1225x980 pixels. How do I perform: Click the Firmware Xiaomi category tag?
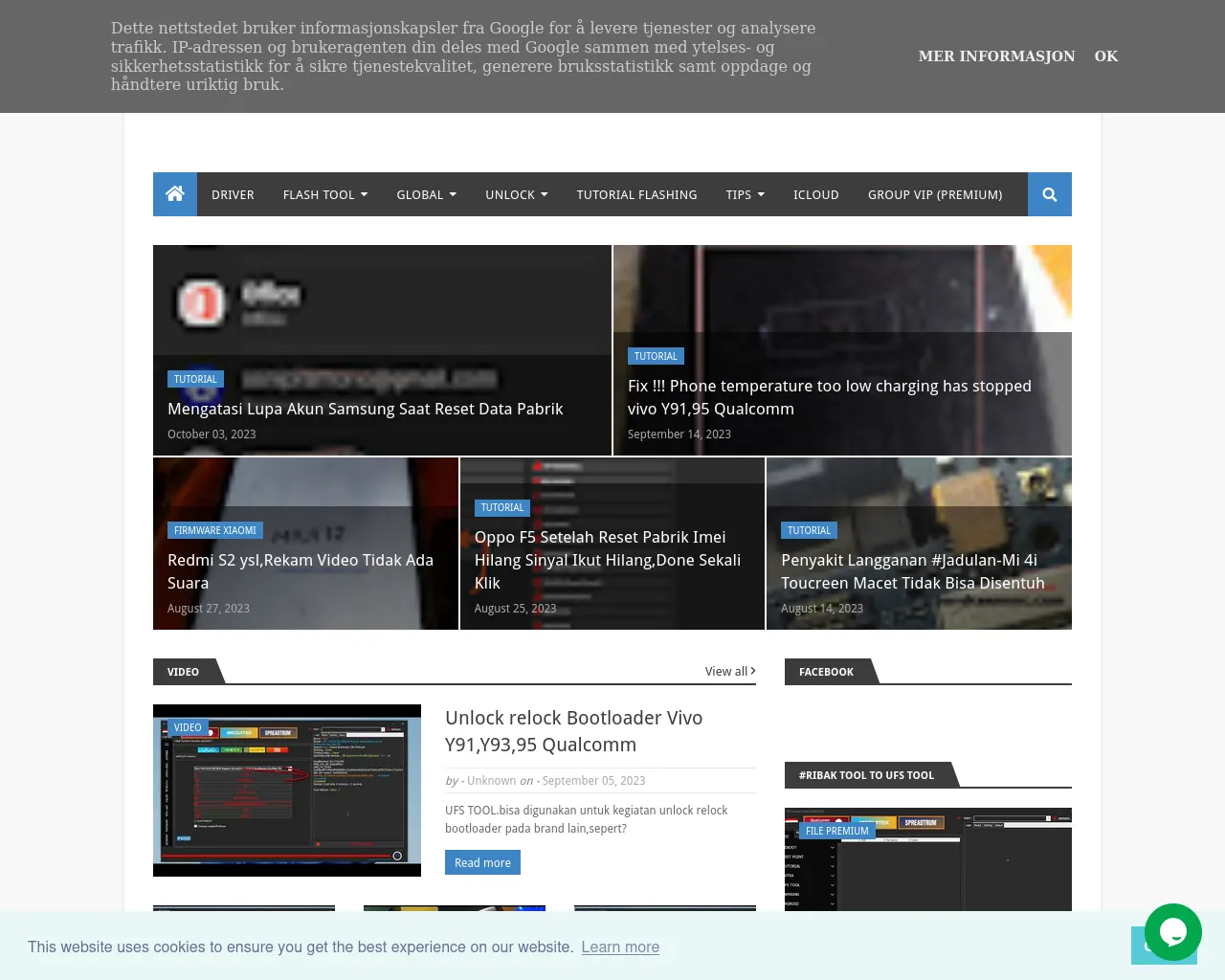pyautogui.click(x=215, y=530)
